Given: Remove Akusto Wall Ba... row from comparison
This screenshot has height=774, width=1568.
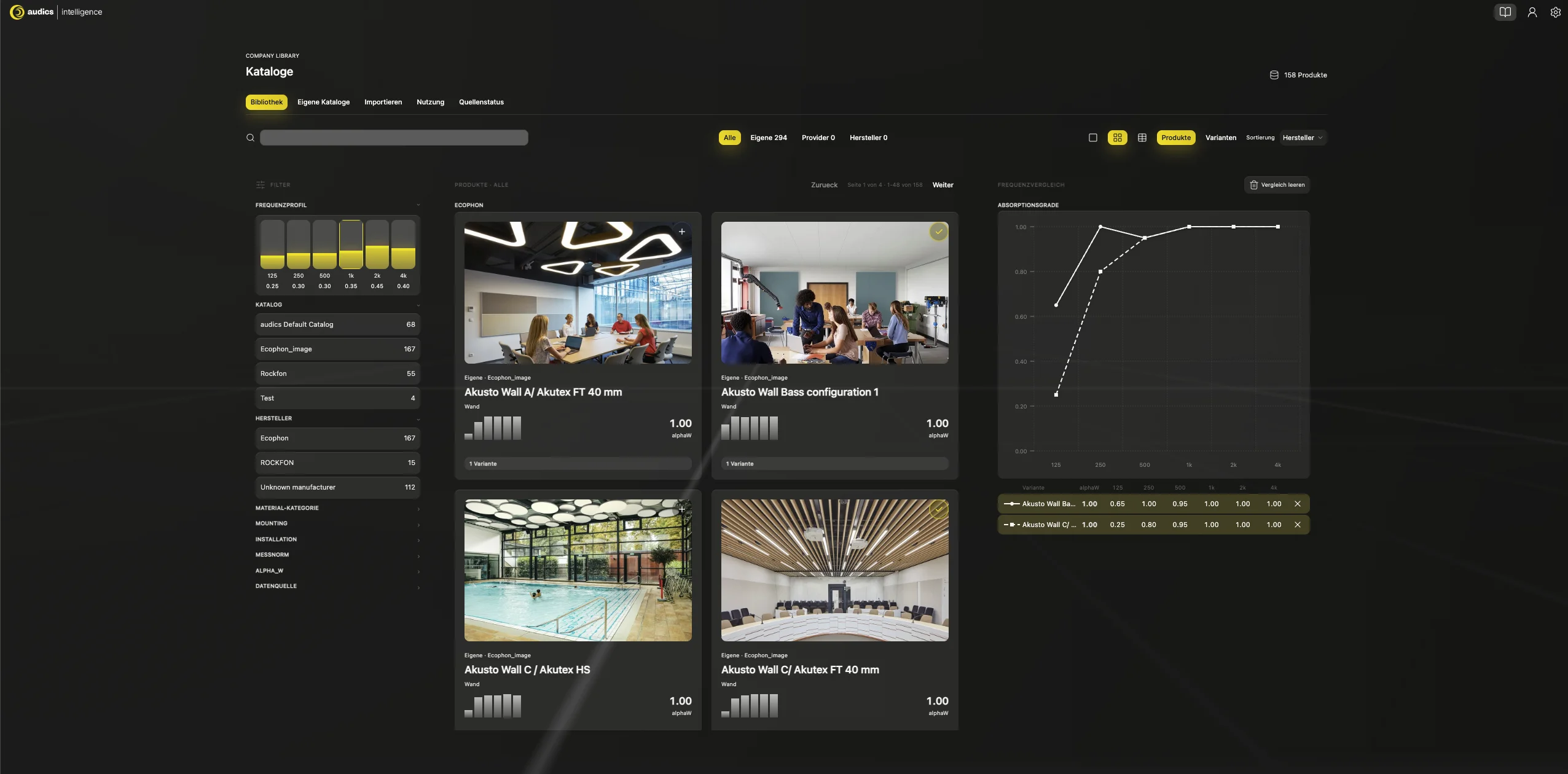Looking at the screenshot, I should [x=1297, y=504].
